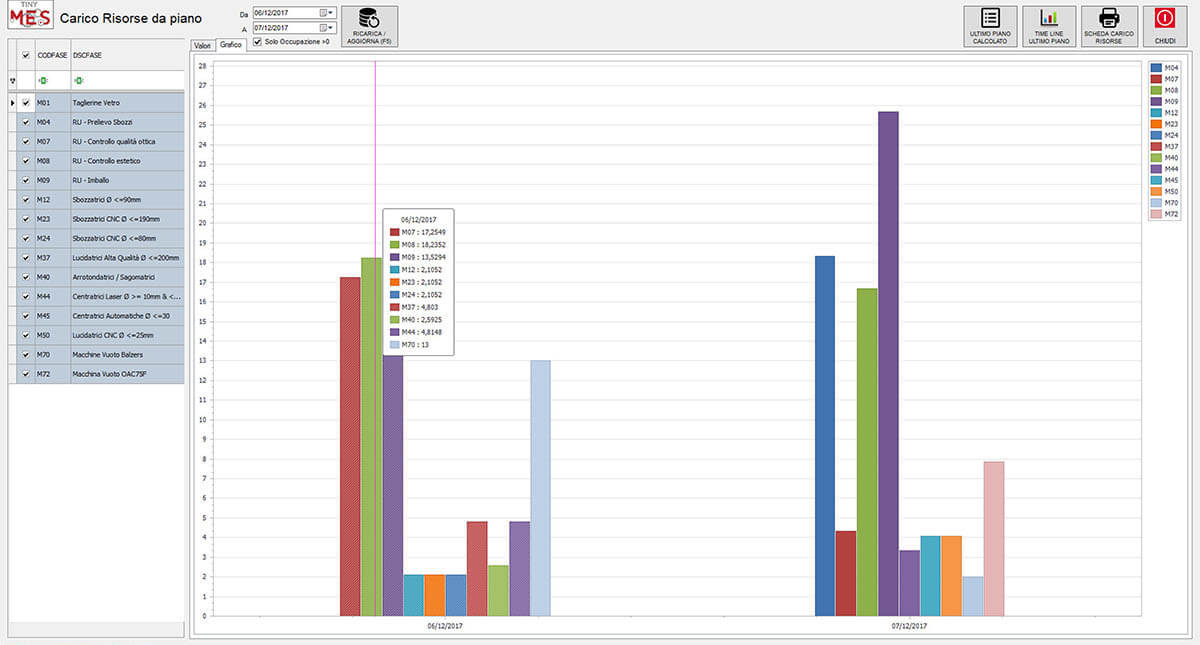1200x645 pixels.
Task: Click the Ricarica / Aggiorna database reload button
Action: 369,26
